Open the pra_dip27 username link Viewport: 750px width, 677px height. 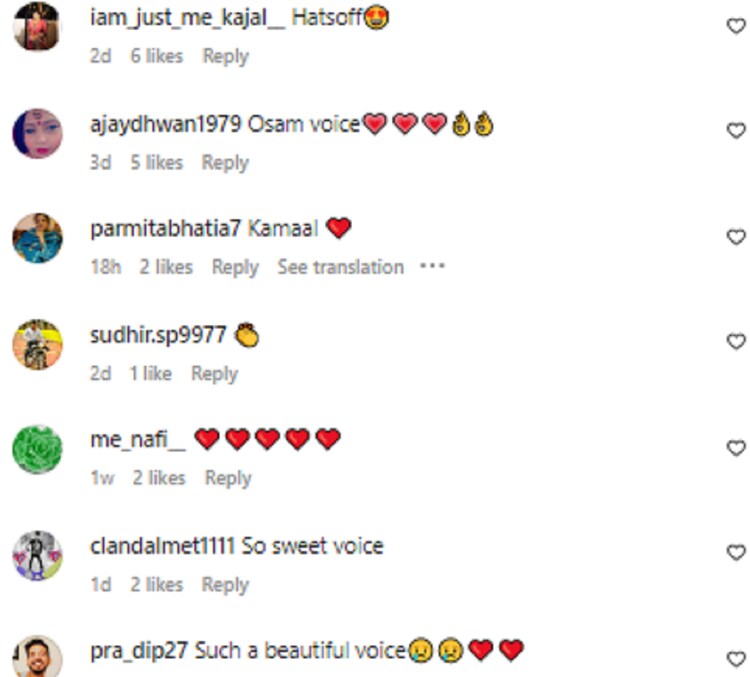tap(139, 651)
